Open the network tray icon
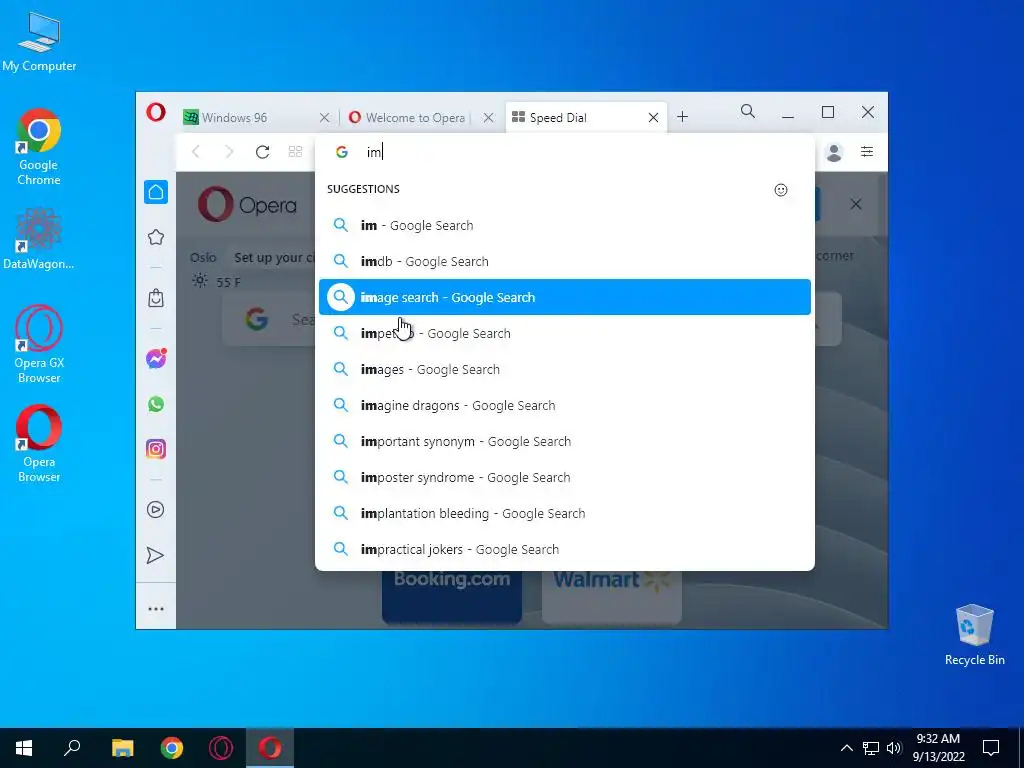1024x768 pixels. pyautogui.click(x=871, y=748)
